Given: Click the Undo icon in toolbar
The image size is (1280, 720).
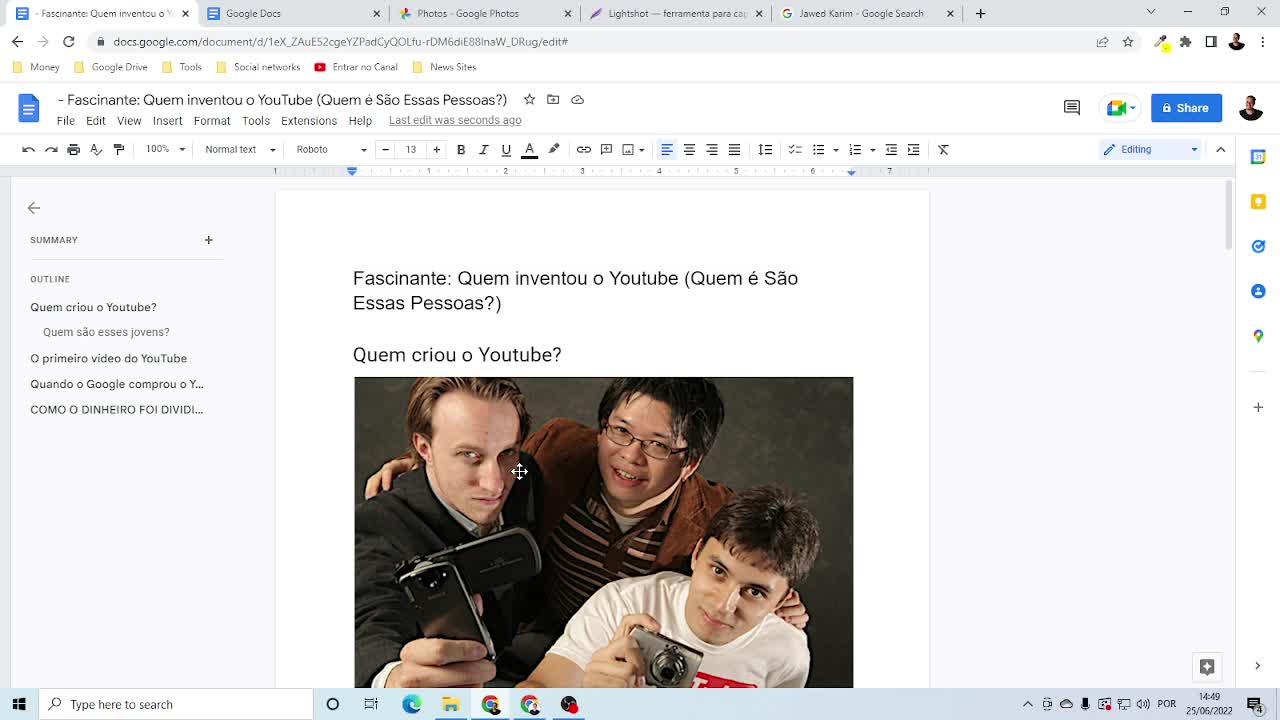Looking at the screenshot, I should click(28, 149).
